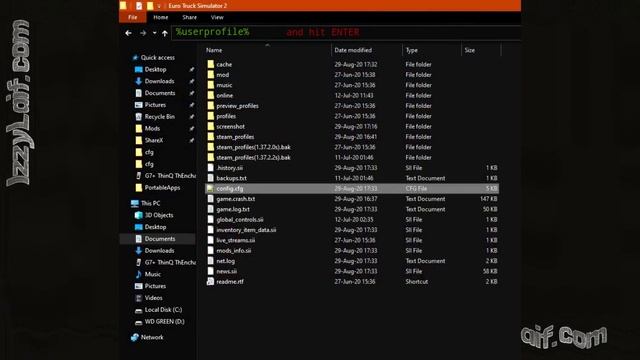Select steam_profiles(1.37.2.2s).bak folder name
This screenshot has height=360, width=640.
tap(253, 158)
